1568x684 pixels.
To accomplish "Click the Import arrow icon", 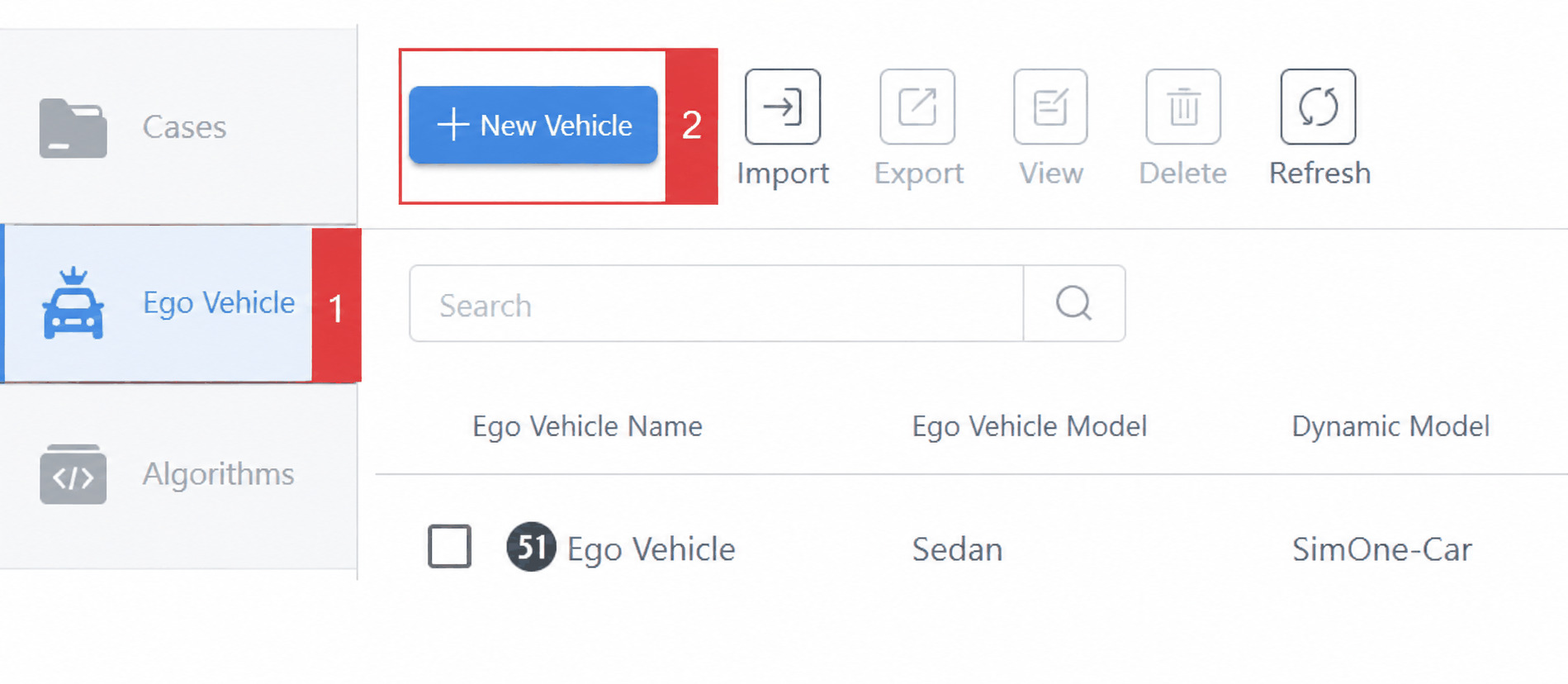I will (782, 107).
